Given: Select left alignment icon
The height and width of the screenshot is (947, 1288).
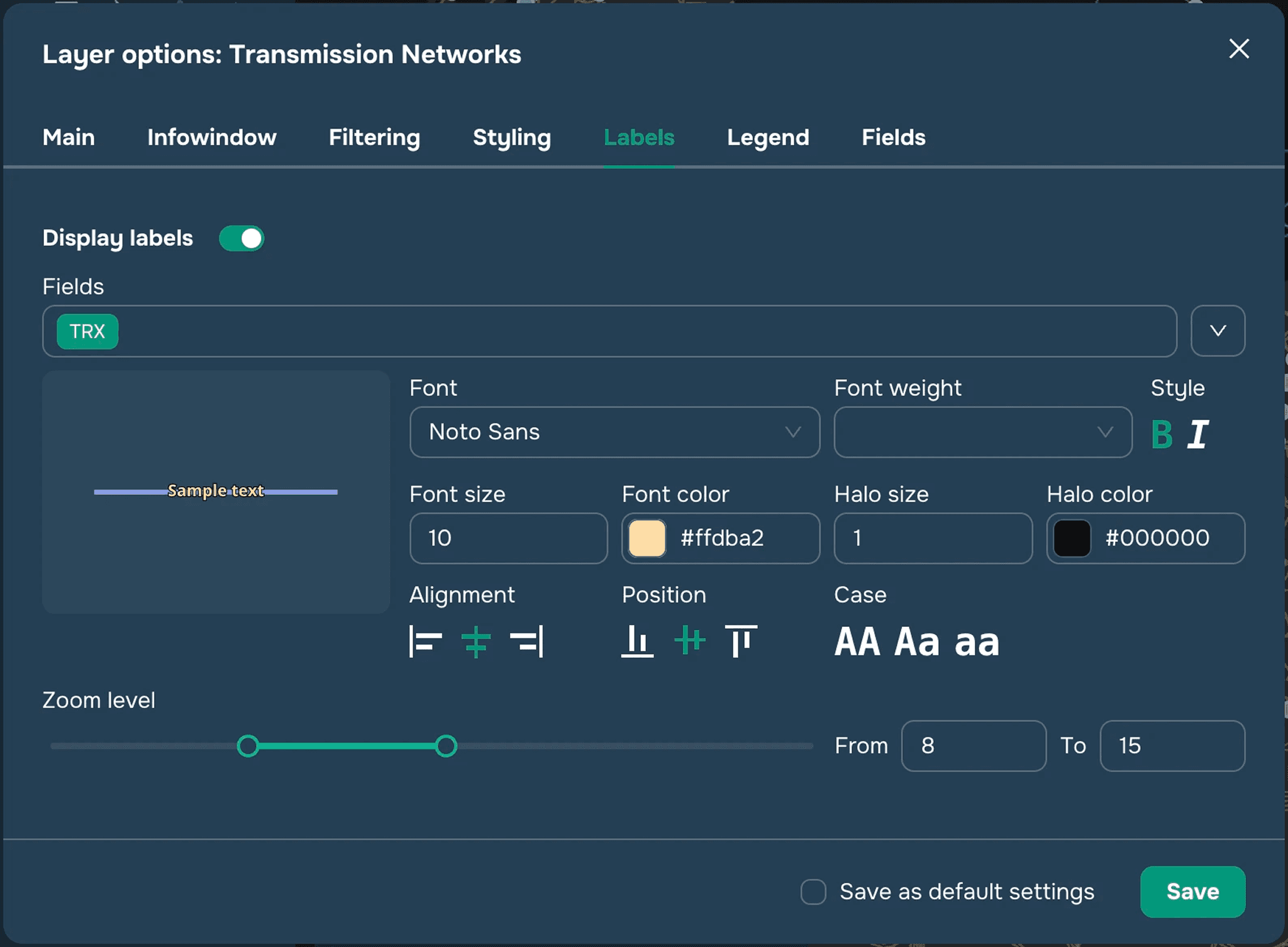Looking at the screenshot, I should pyautogui.click(x=426, y=641).
